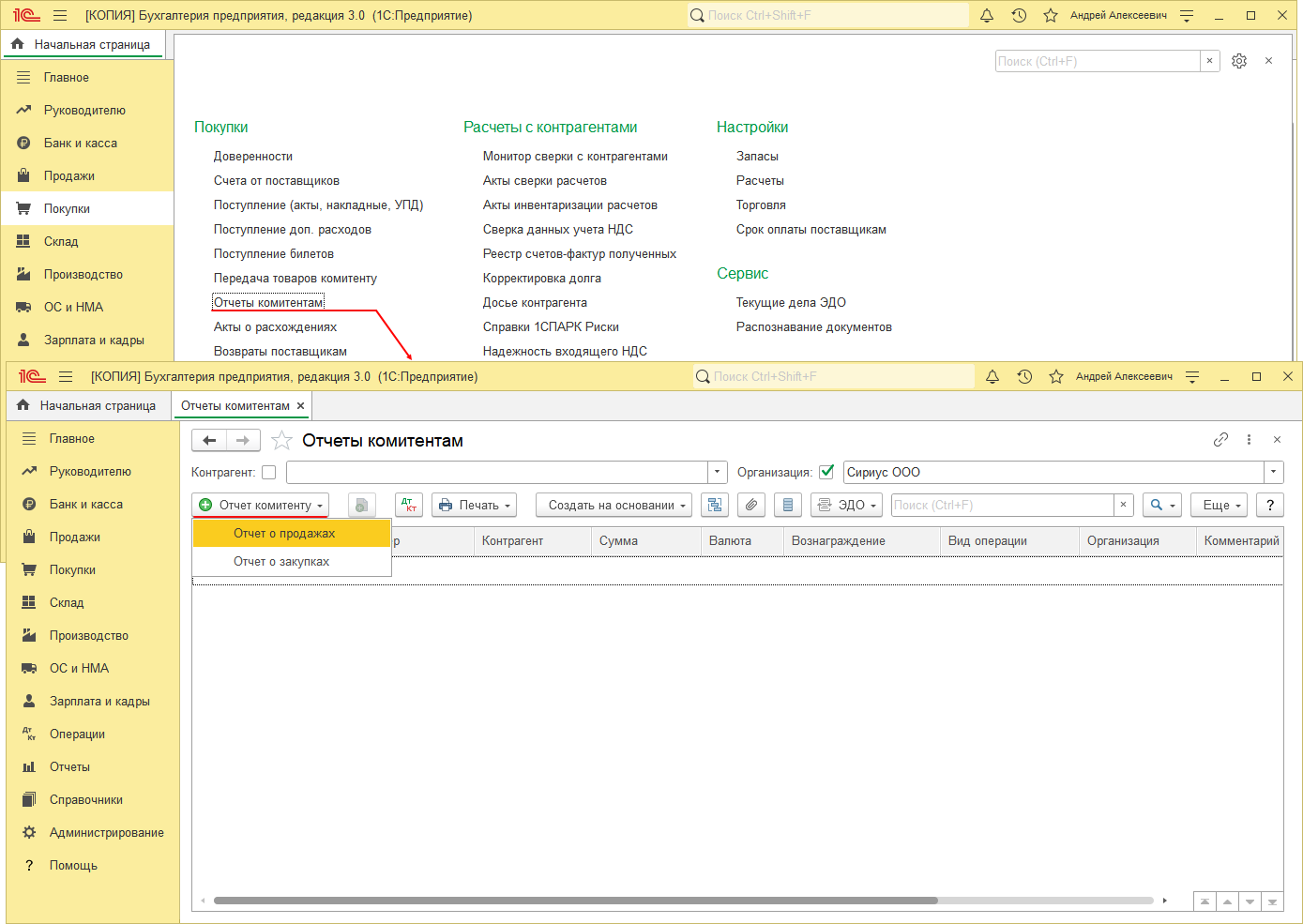This screenshot has height=924, width=1303.
Task: Open the Отчет комитенту create dropdown
Action: click(x=261, y=505)
